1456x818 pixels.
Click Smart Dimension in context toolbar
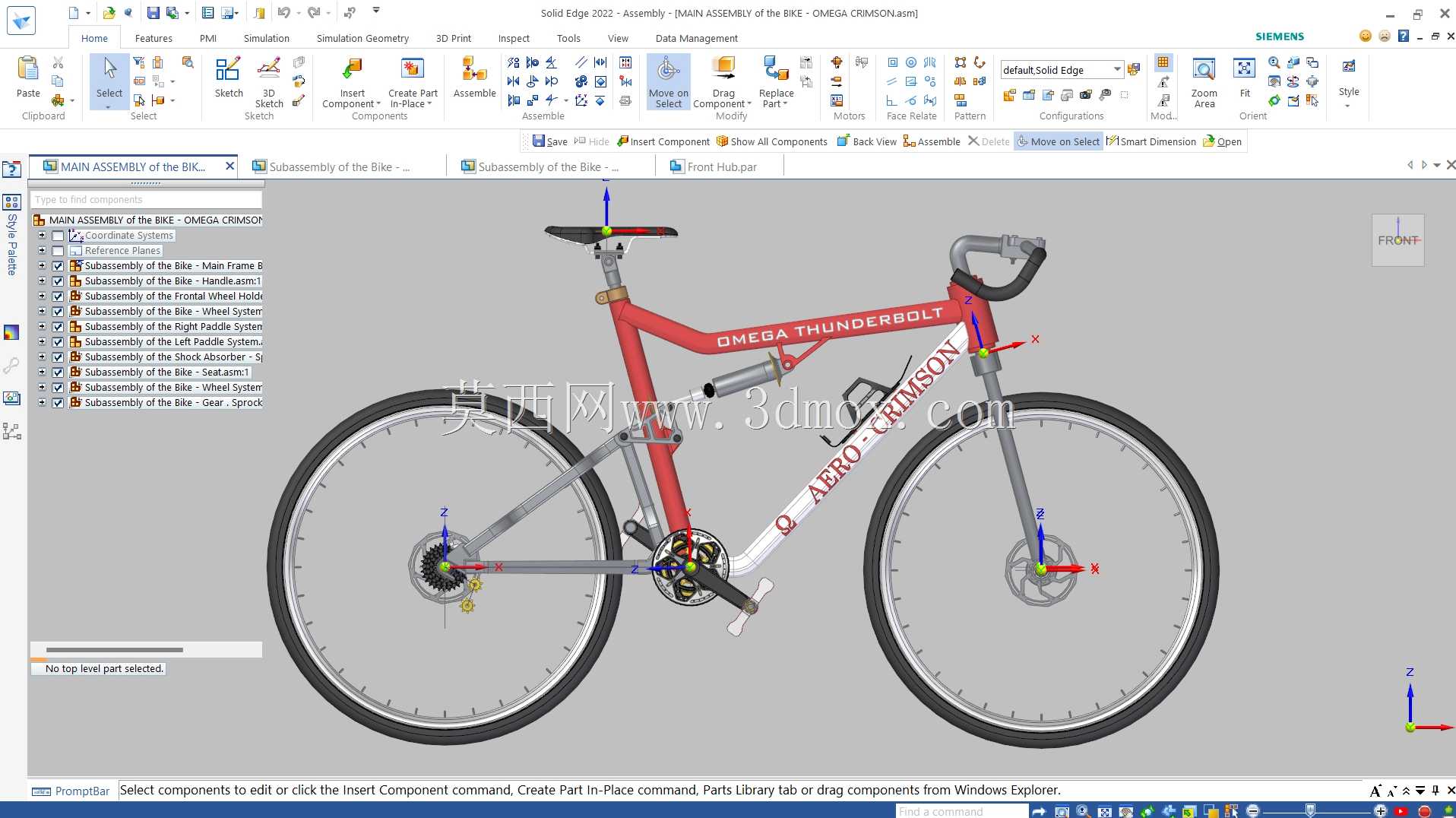[x=1151, y=141]
